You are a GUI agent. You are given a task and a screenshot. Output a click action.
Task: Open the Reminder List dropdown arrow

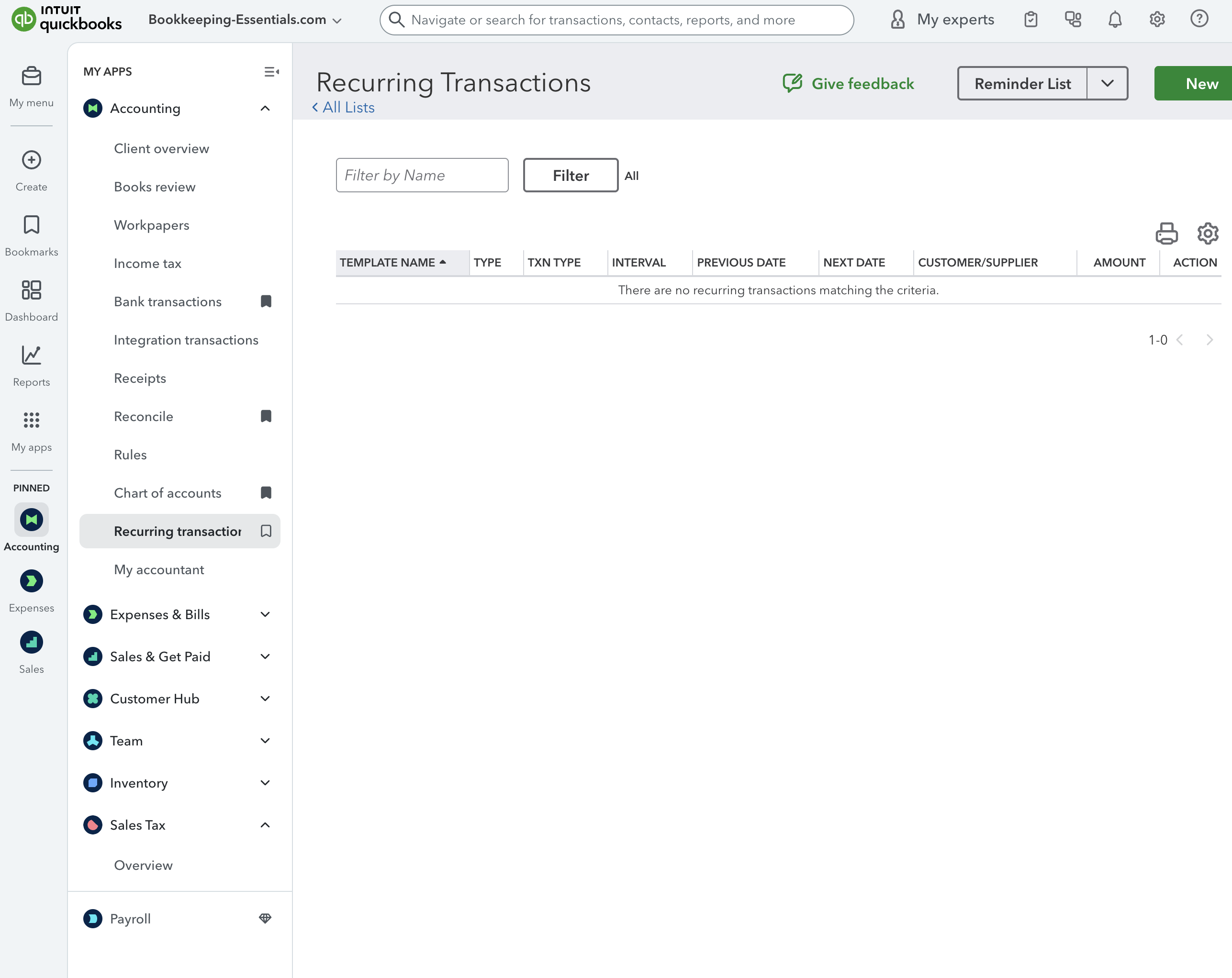click(1108, 83)
